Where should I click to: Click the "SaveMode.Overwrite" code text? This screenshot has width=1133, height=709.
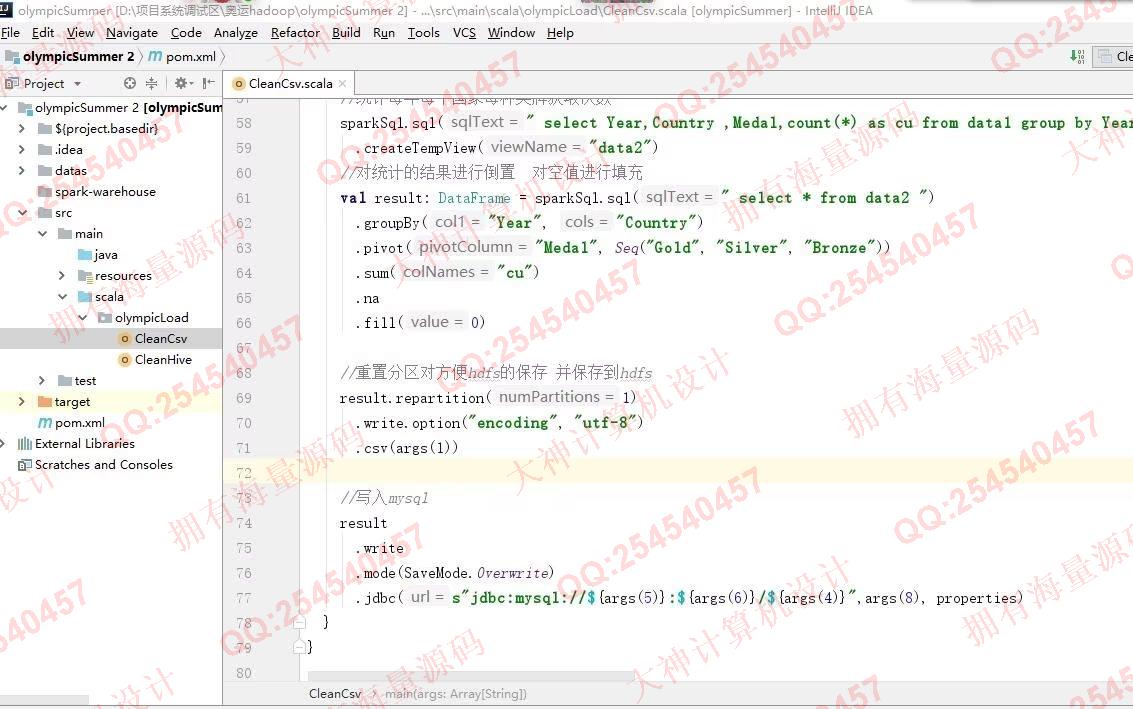tap(477, 573)
